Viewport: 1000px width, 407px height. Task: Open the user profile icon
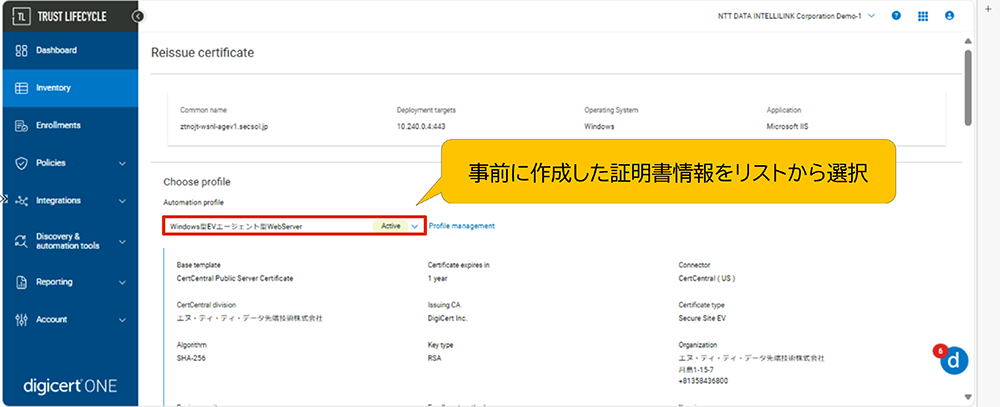[950, 16]
